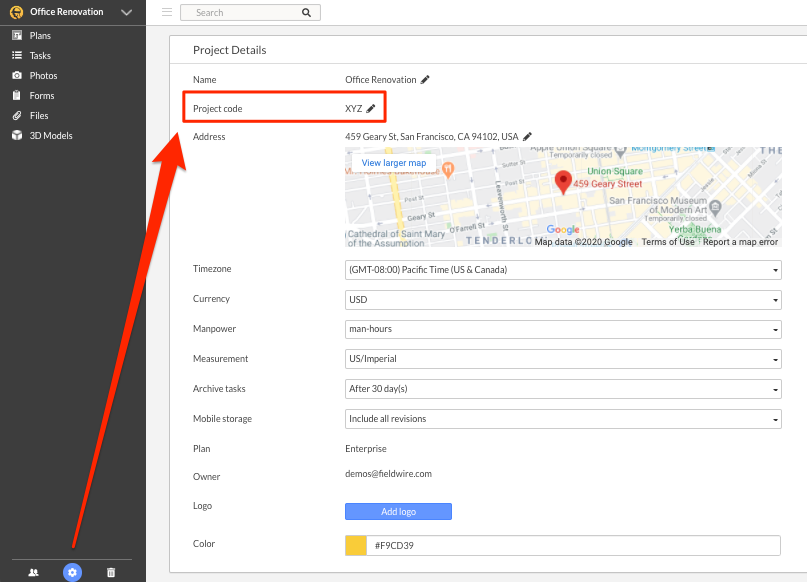This screenshot has width=807, height=582.
Task: Click the San Francisco Museum of Modern Art marker
Action: (x=715, y=207)
